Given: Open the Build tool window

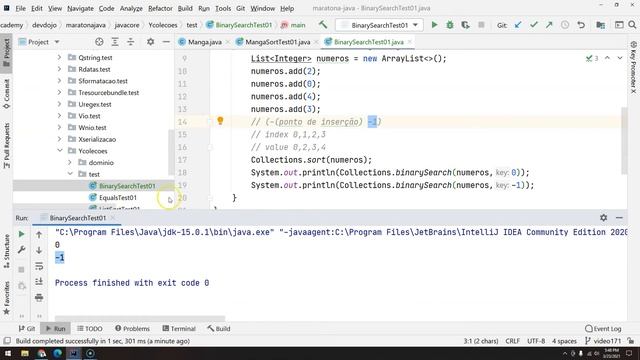Looking at the screenshot, I should (x=219, y=328).
